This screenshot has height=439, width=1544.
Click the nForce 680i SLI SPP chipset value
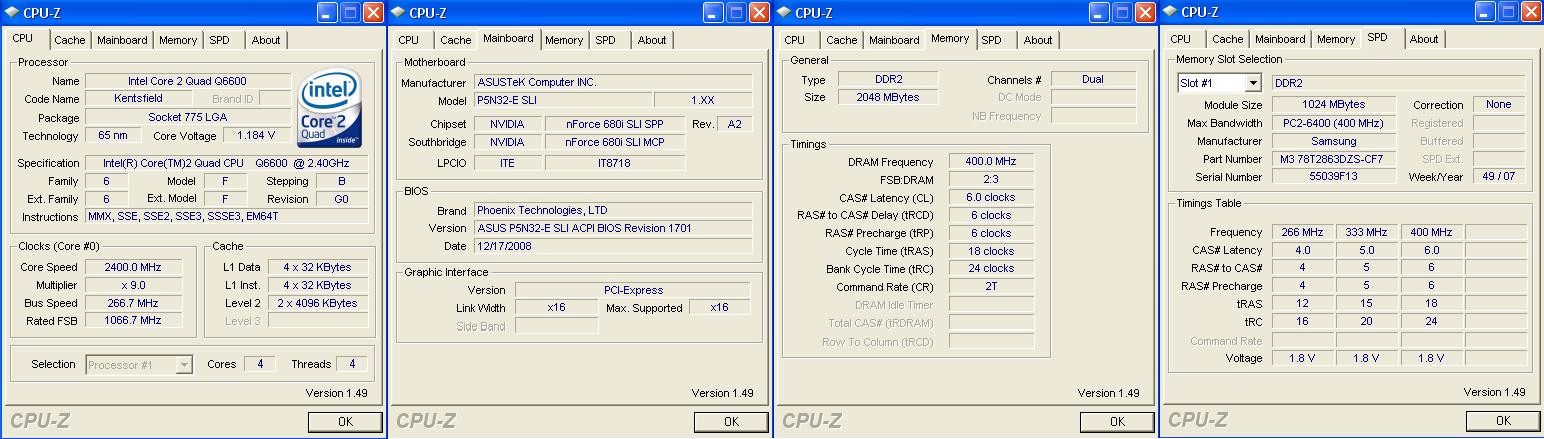pyautogui.click(x=614, y=124)
